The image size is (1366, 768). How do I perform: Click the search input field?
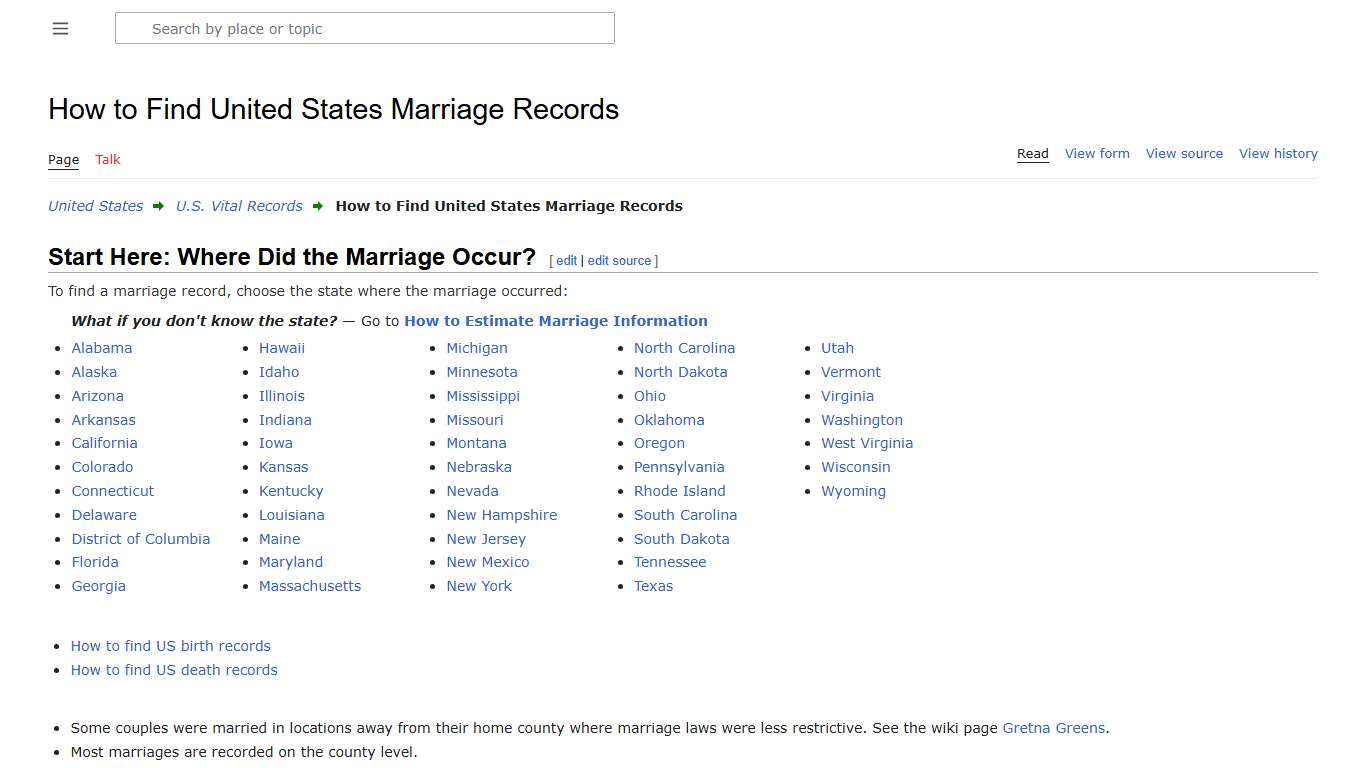coord(364,28)
